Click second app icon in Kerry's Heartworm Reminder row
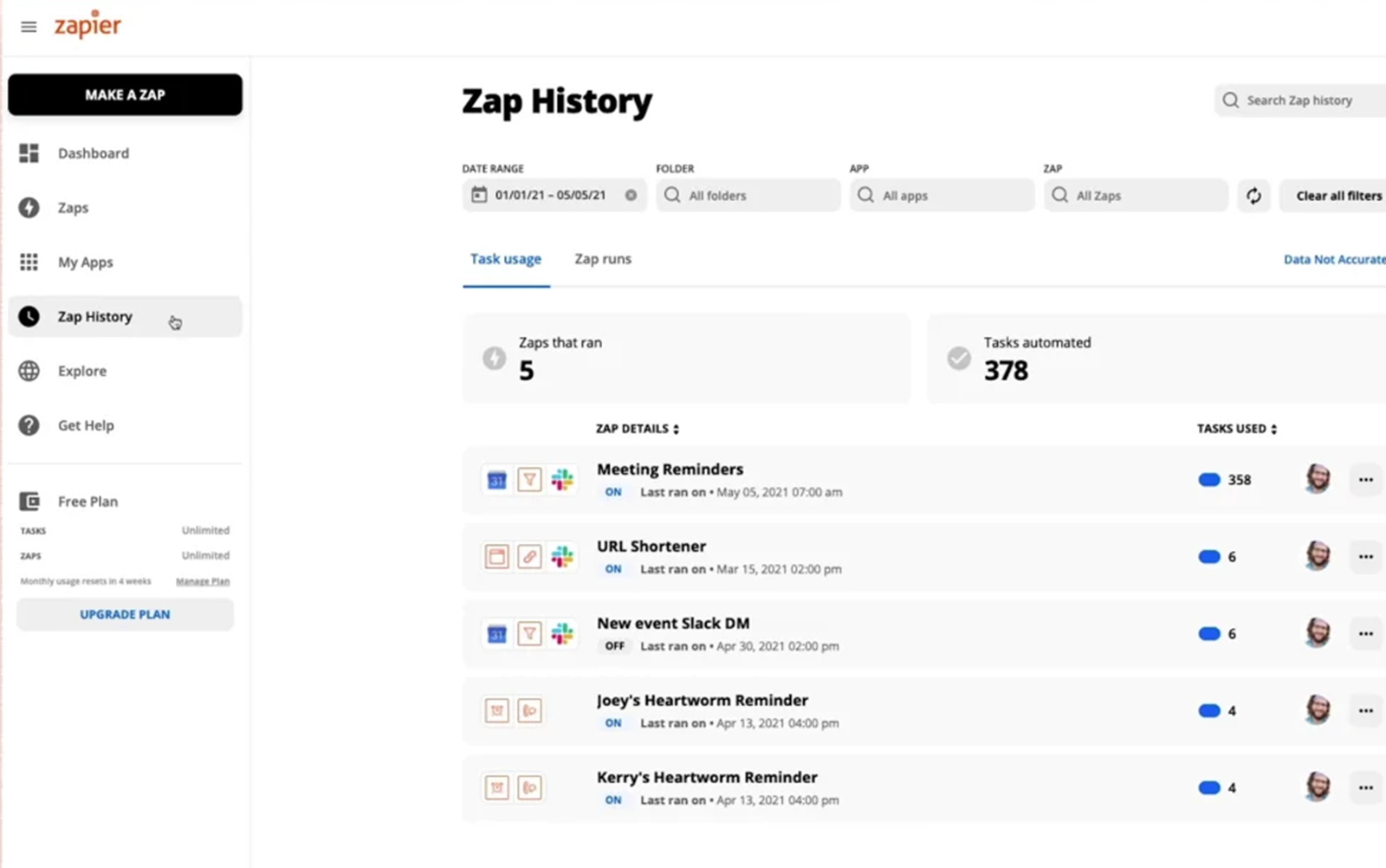The image size is (1386, 868). [529, 788]
